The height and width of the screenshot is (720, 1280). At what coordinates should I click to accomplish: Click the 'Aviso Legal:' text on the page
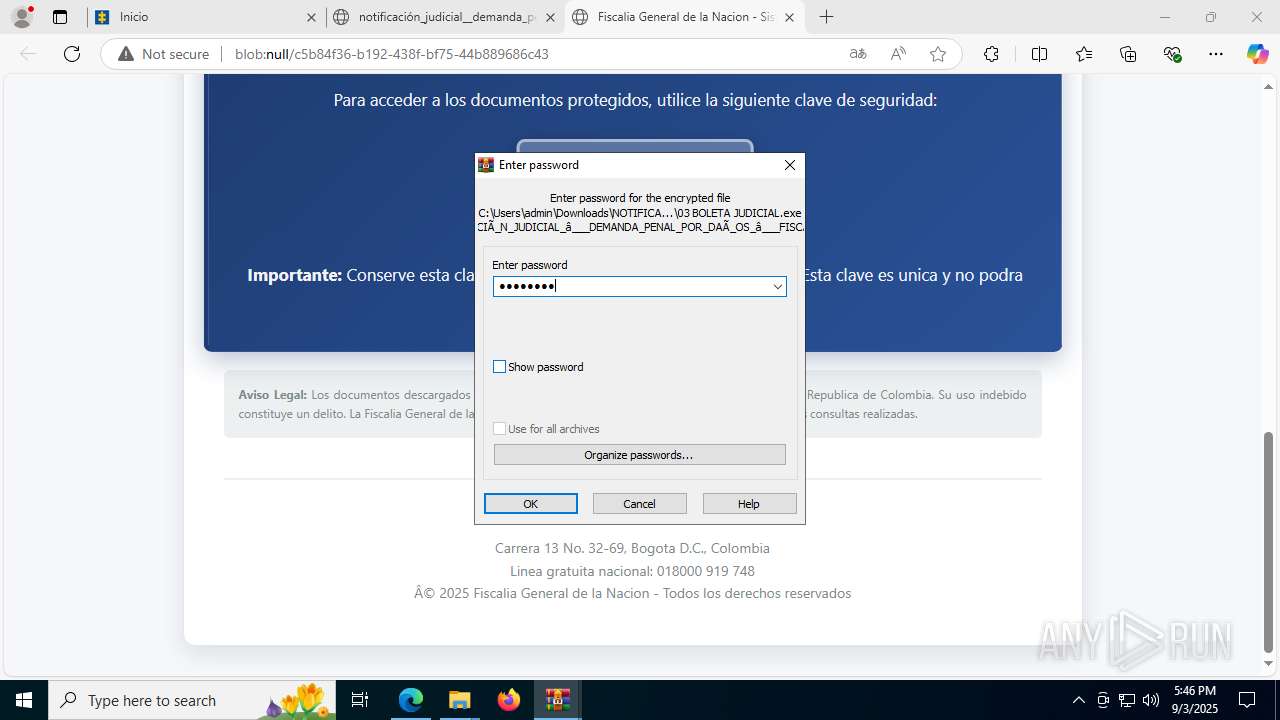(x=273, y=395)
